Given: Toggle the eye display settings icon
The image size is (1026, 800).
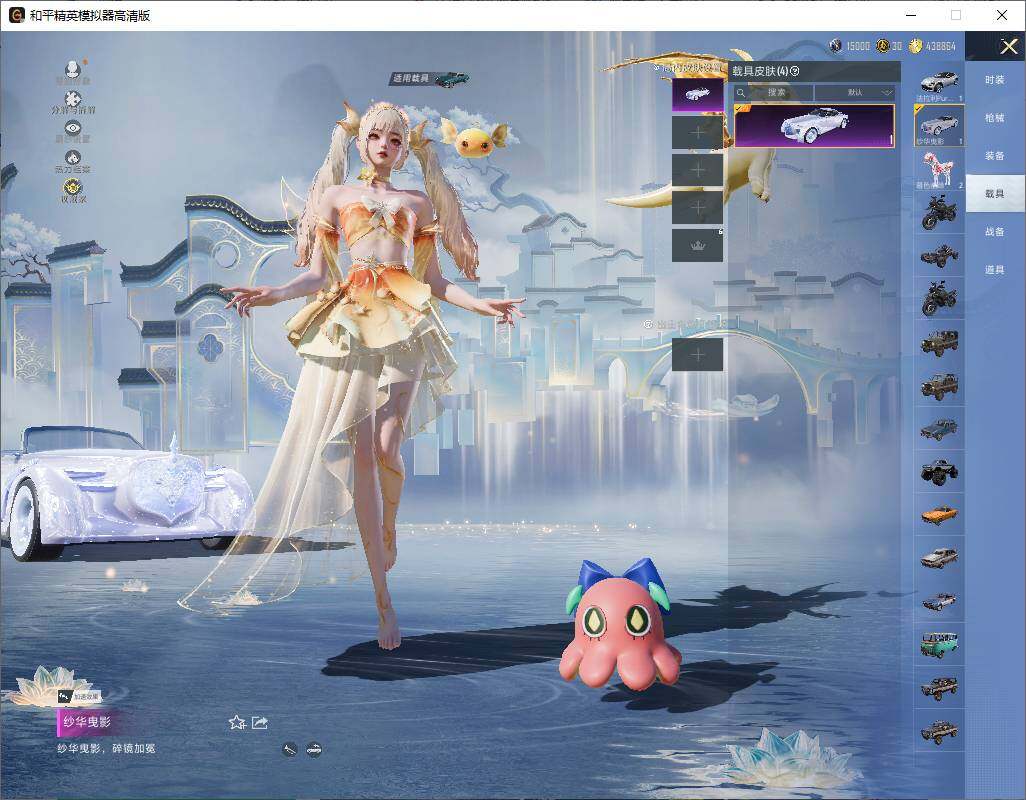Looking at the screenshot, I should (73, 128).
